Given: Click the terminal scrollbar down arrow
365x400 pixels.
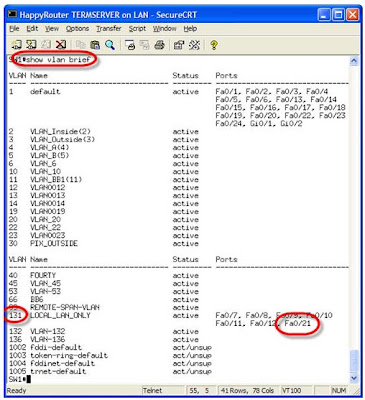Looking at the screenshot, I should point(354,378).
